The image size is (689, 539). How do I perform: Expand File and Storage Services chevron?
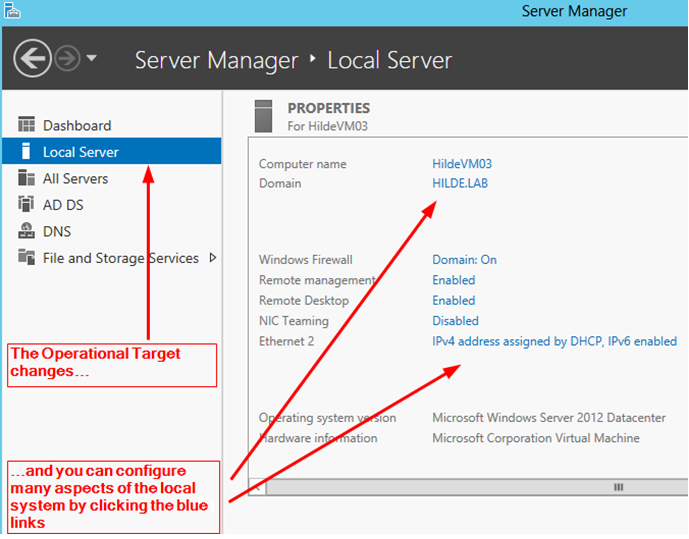(213, 257)
